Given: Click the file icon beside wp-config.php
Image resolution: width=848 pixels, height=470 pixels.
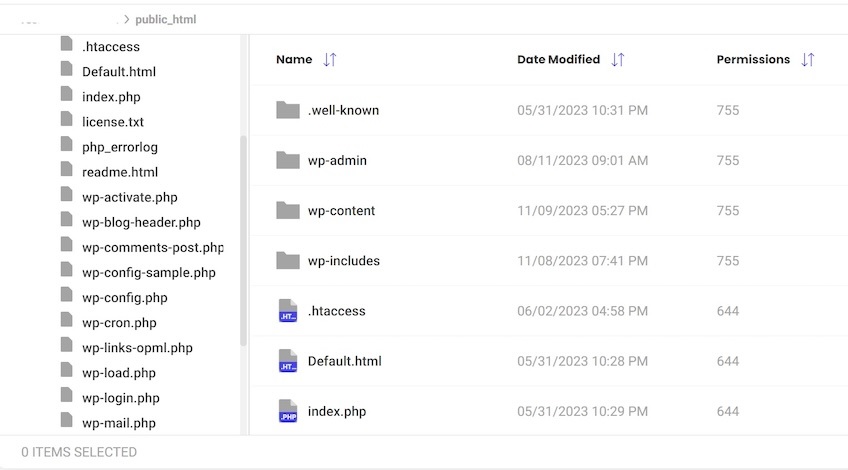Looking at the screenshot, I should pyautogui.click(x=67, y=295).
